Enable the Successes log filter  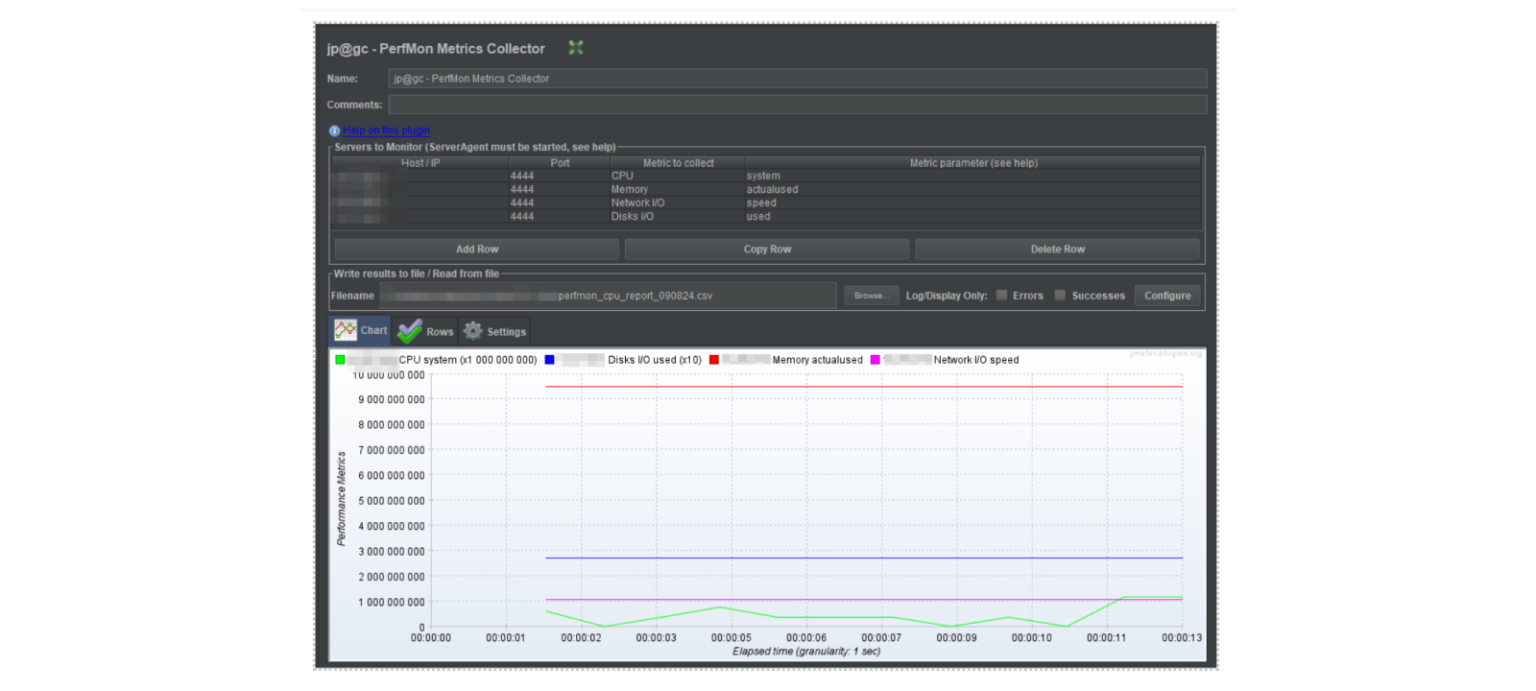tap(1060, 295)
